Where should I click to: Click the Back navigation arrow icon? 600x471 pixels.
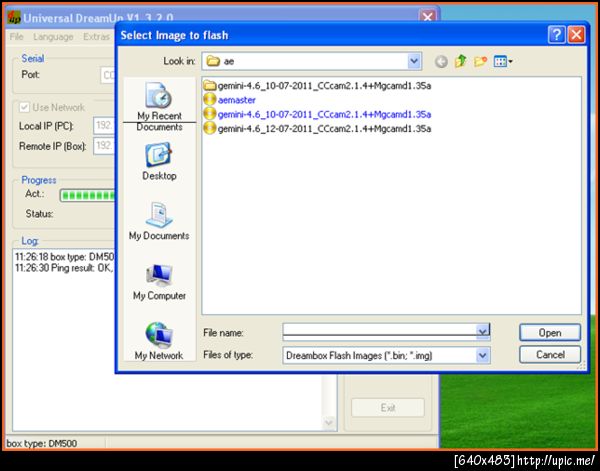coord(441,61)
